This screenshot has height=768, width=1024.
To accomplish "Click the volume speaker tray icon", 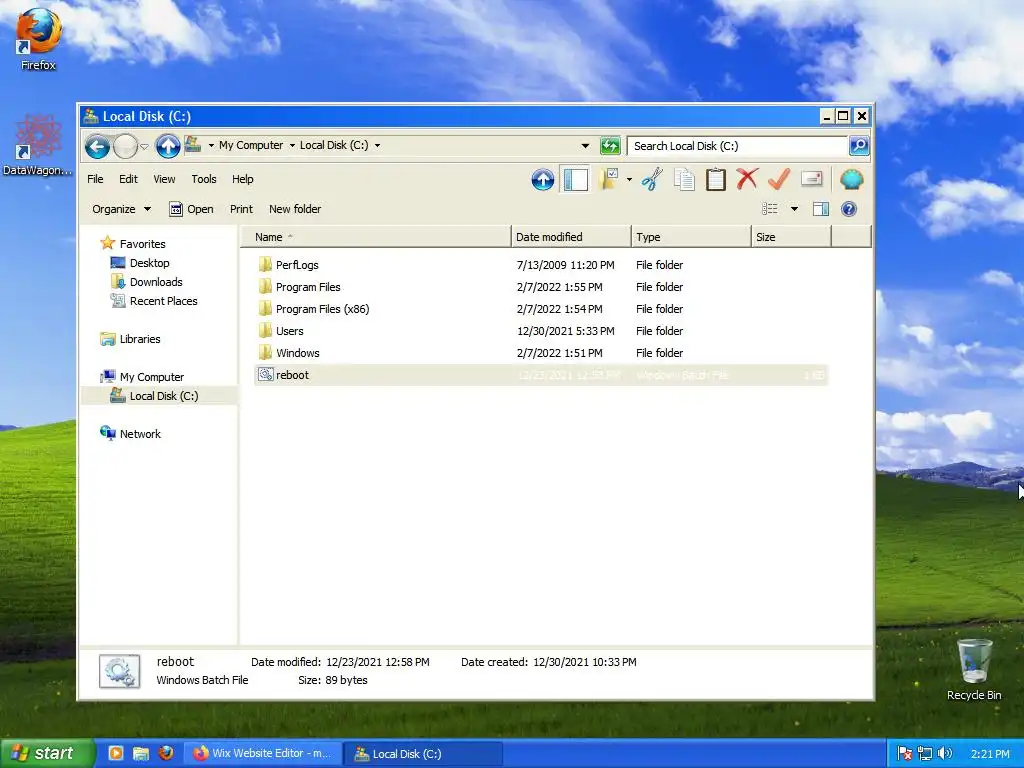I will (944, 754).
